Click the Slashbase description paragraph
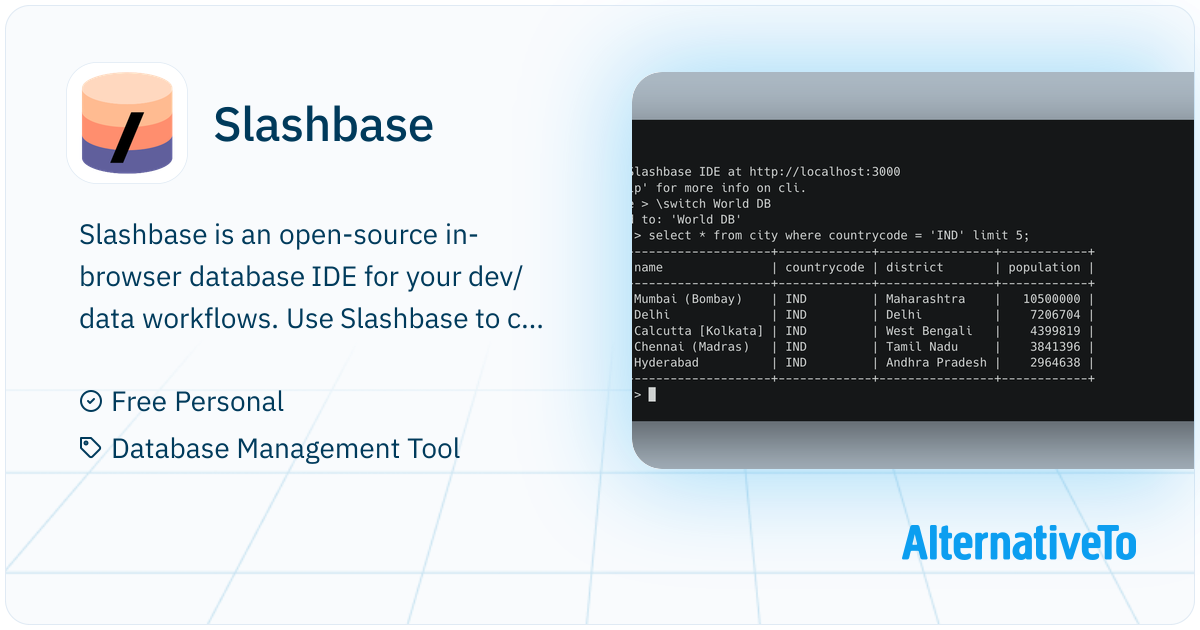Viewport: 1200px width, 630px height. pyautogui.click(x=311, y=277)
